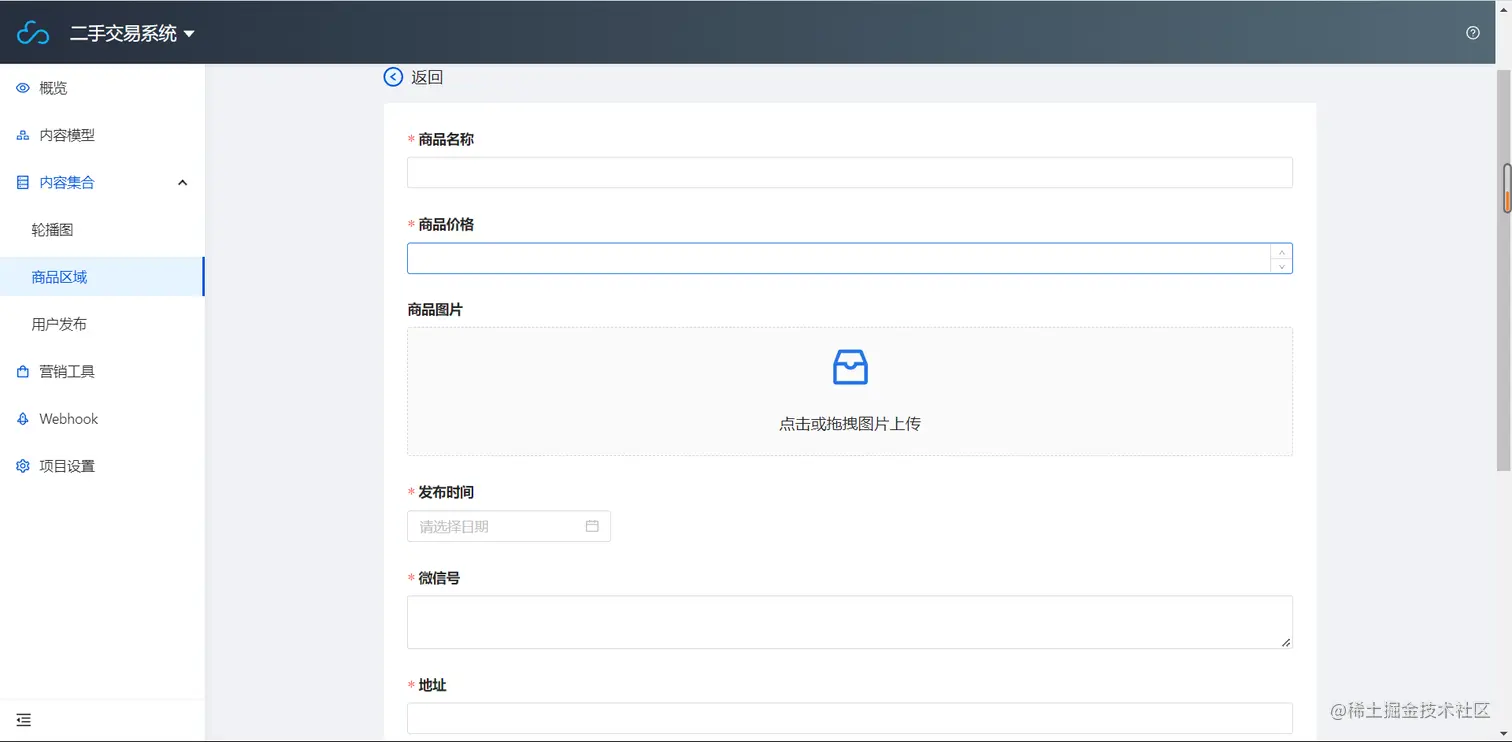
Task: Select 商品区域 in the sidebar
Action: coord(102,277)
